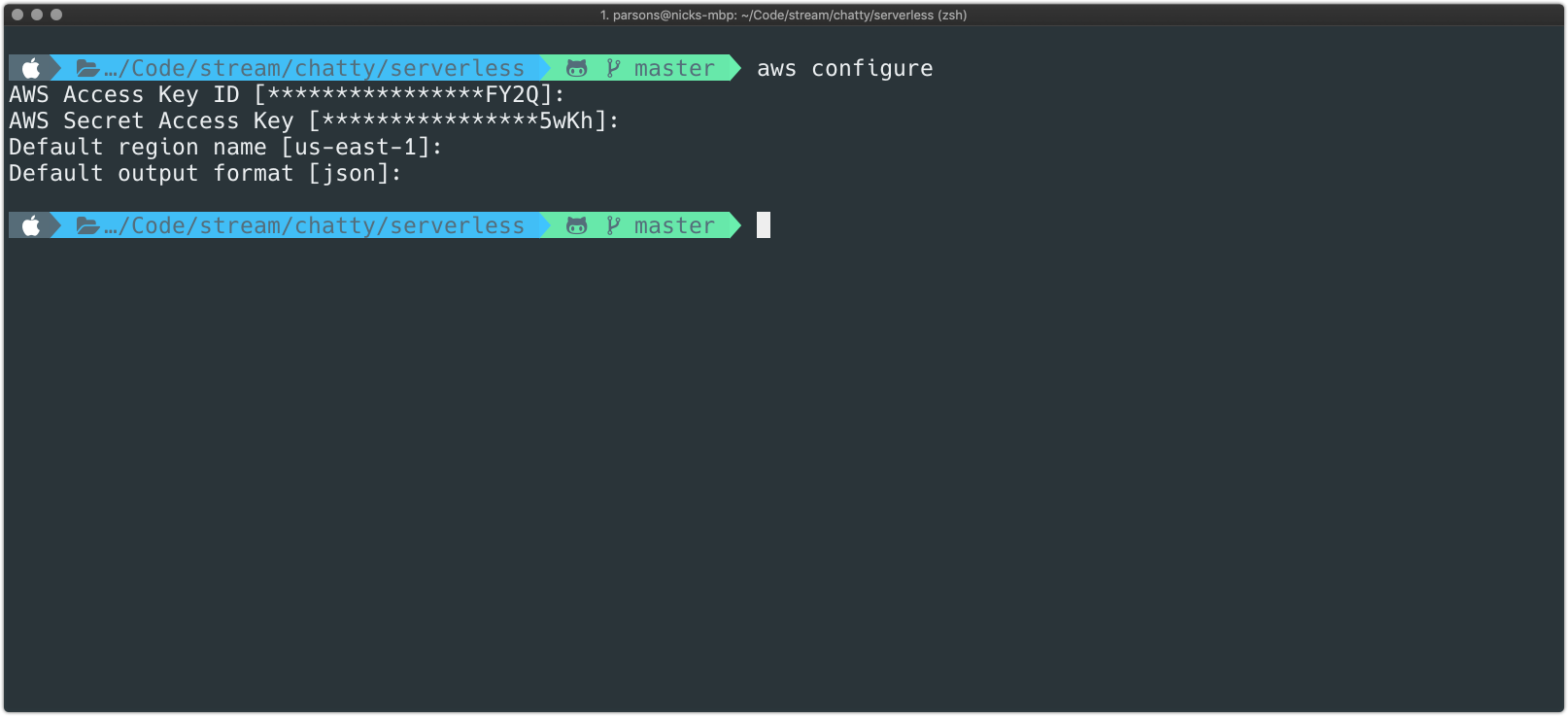The image size is (1568, 716).
Task: Click the branch icon in bottom prompt
Action: (x=613, y=225)
